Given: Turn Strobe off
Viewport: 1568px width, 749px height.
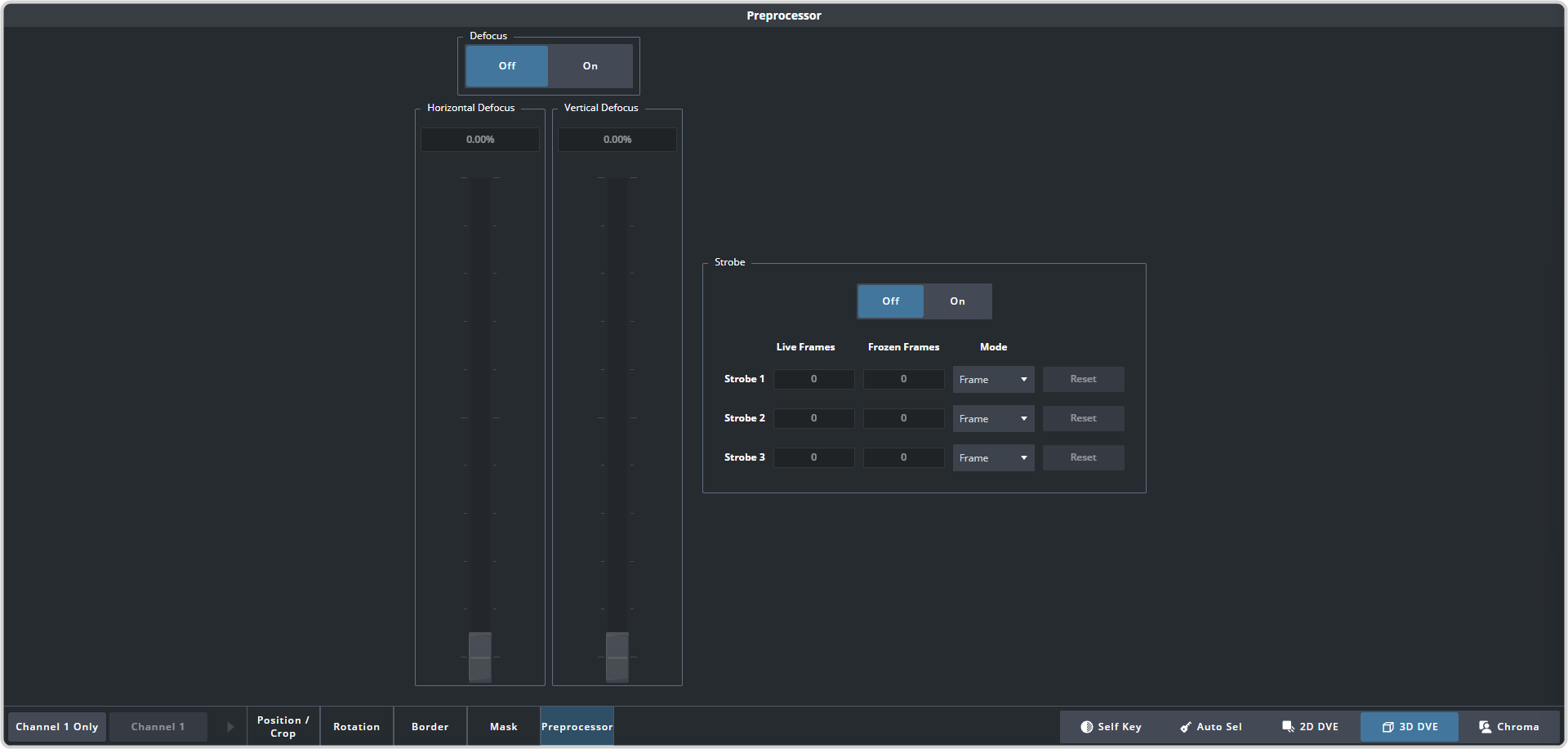Looking at the screenshot, I should pyautogui.click(x=890, y=301).
